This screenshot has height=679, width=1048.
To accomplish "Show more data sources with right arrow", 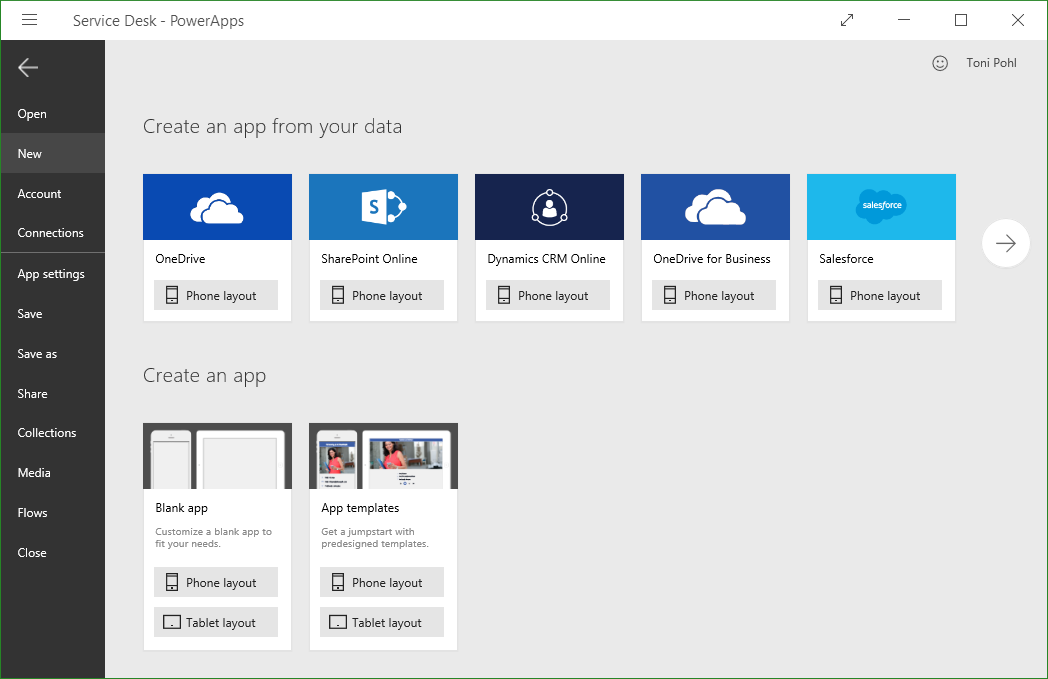I will 1005,243.
